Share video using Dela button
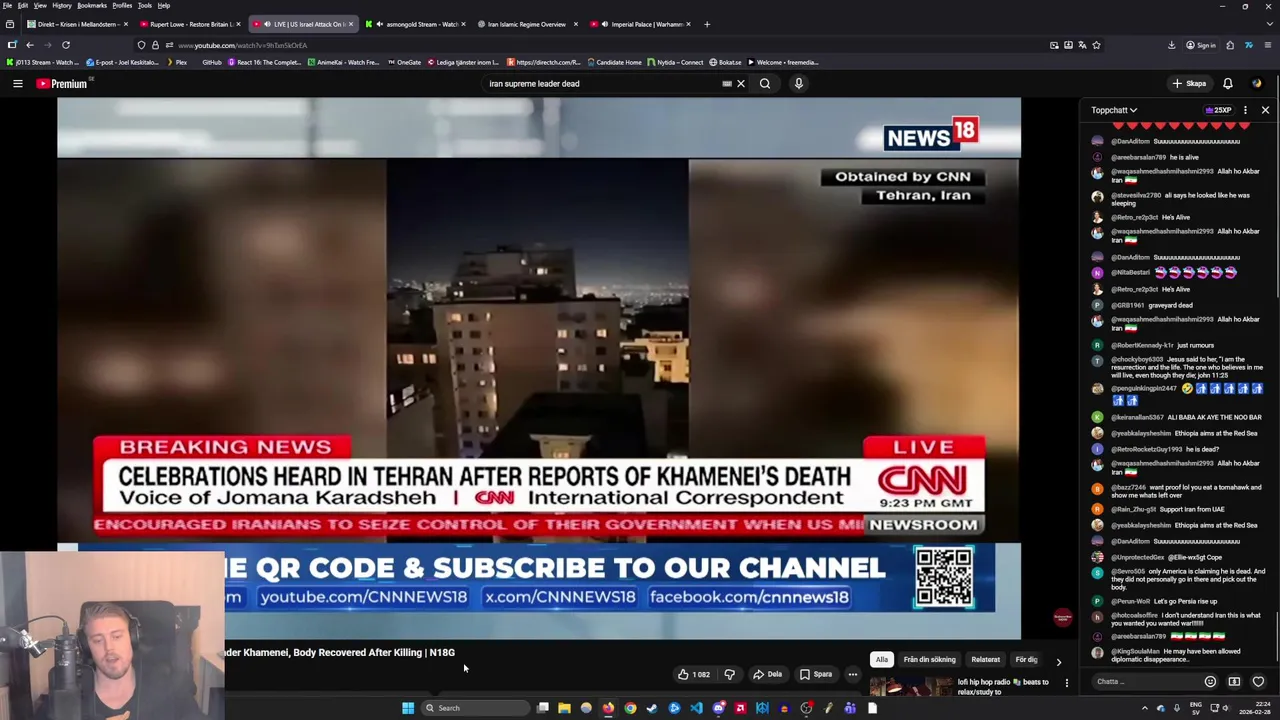This screenshot has width=1280, height=720. tap(767, 674)
